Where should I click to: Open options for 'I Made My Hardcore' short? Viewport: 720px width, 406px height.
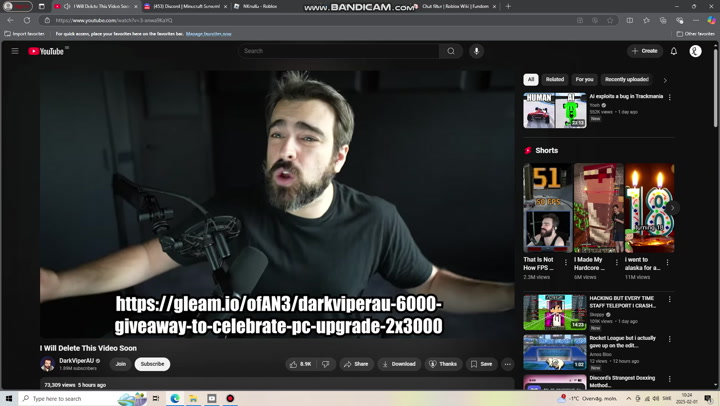point(617,262)
